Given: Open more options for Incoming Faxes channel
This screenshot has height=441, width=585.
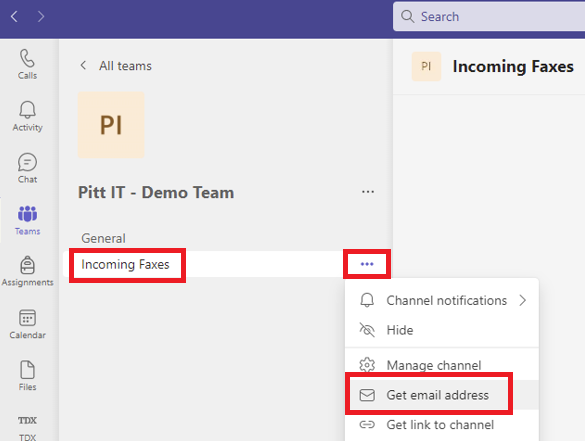Looking at the screenshot, I should point(367,264).
